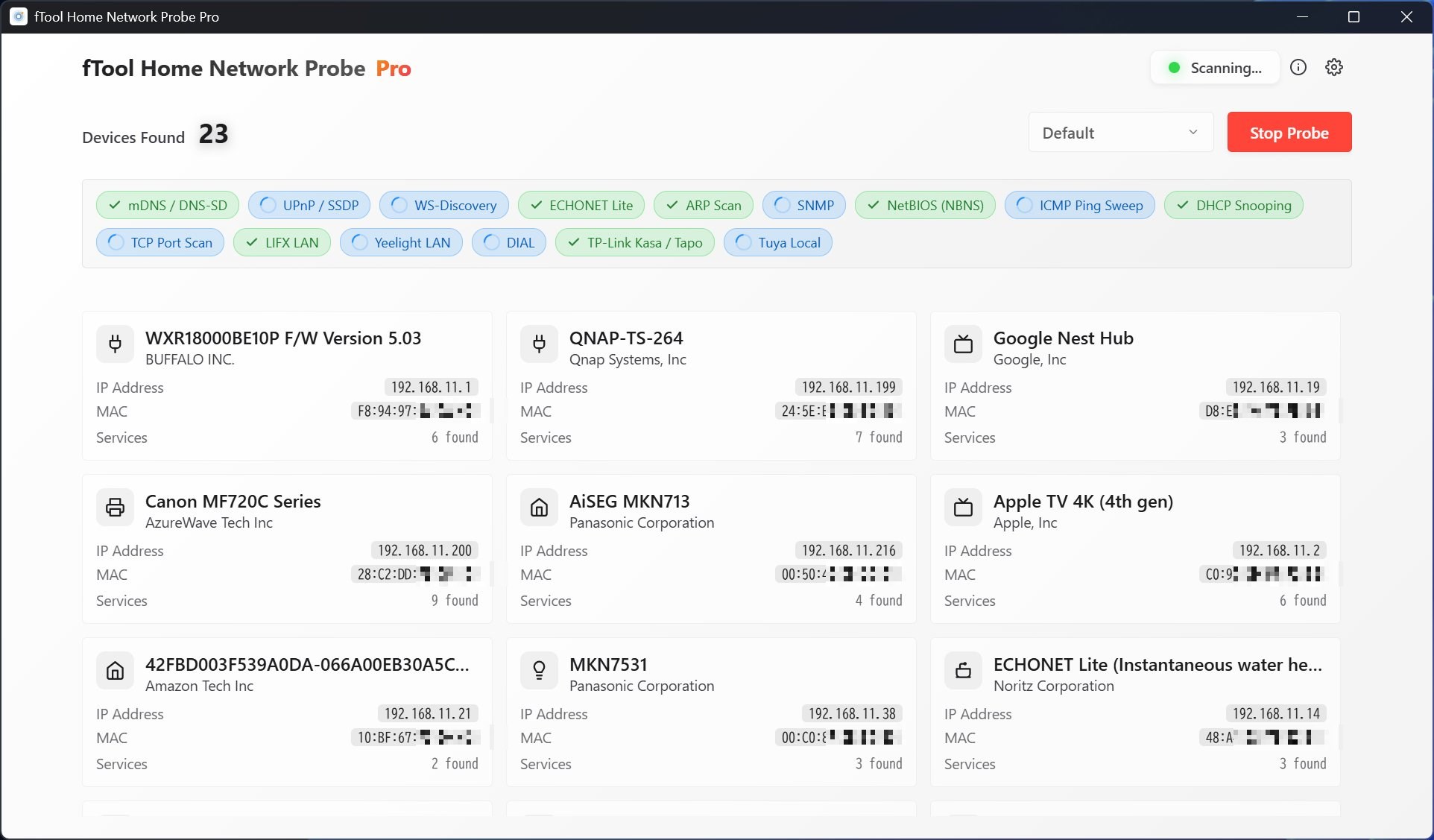Click the light bulb icon on MKN7531 card
The image size is (1434, 840).
click(539, 671)
